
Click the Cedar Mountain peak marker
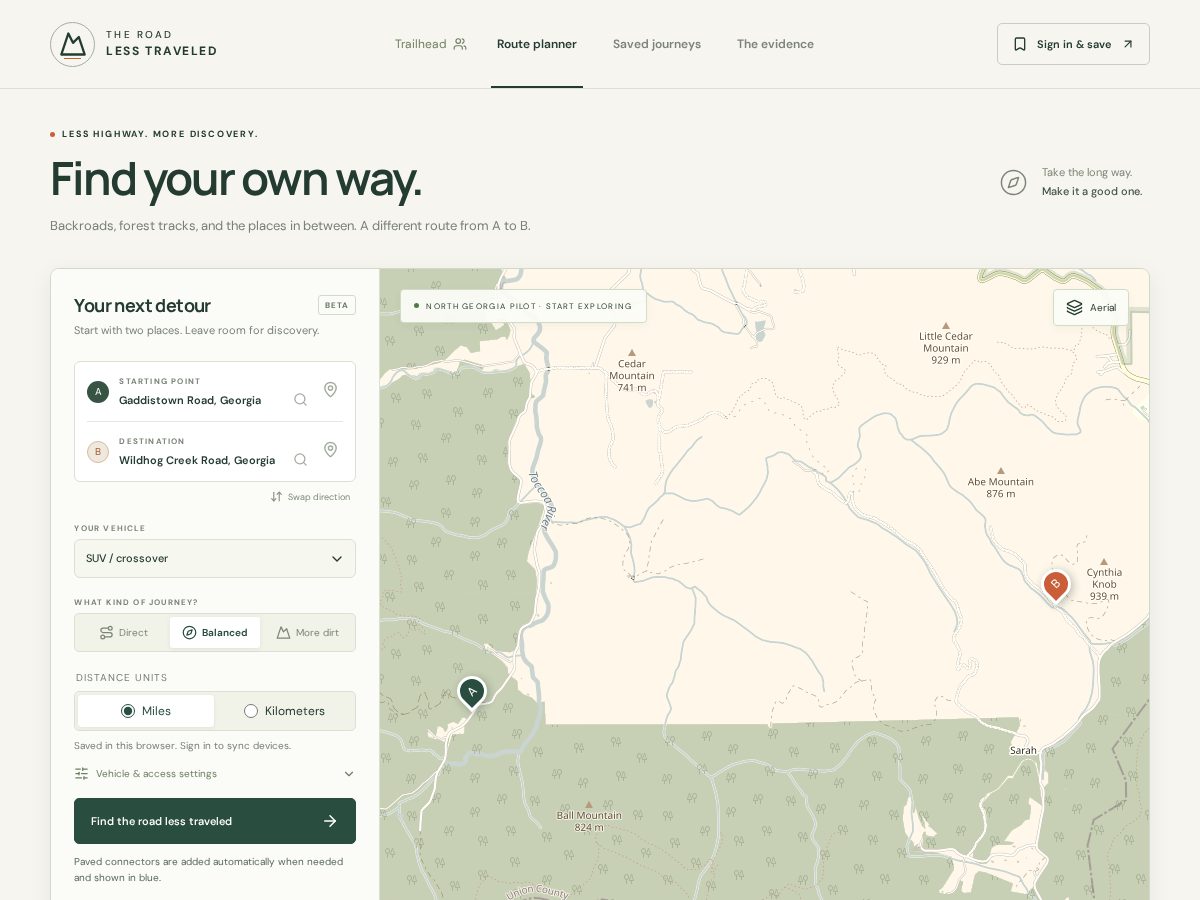631,352
